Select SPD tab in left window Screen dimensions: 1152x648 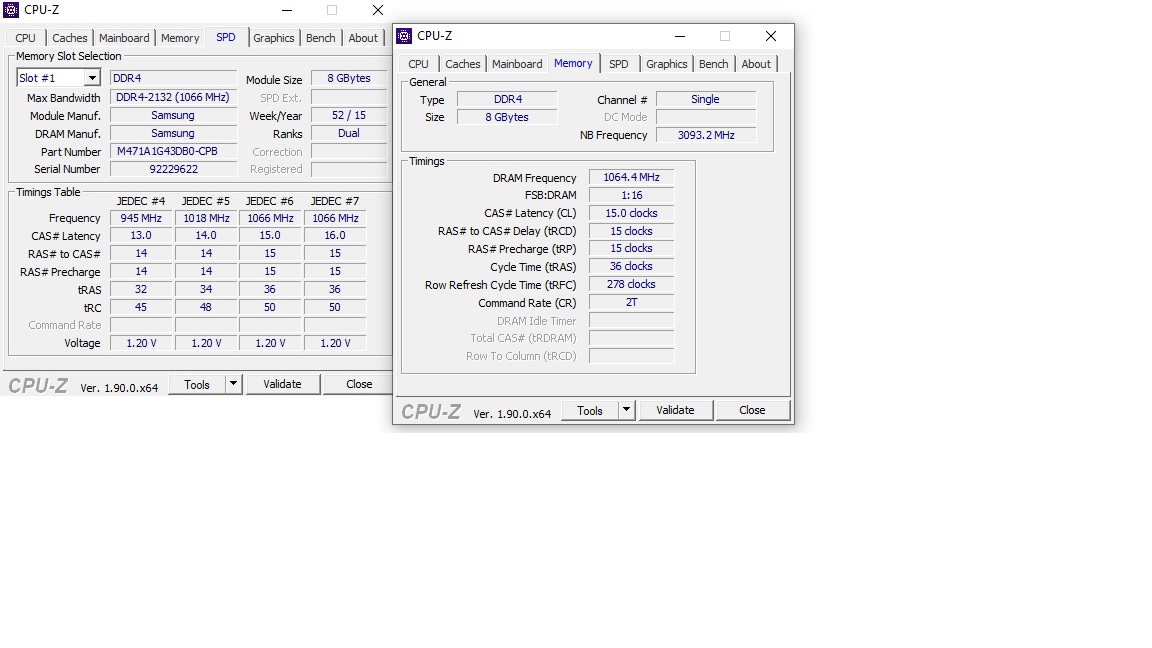click(226, 37)
